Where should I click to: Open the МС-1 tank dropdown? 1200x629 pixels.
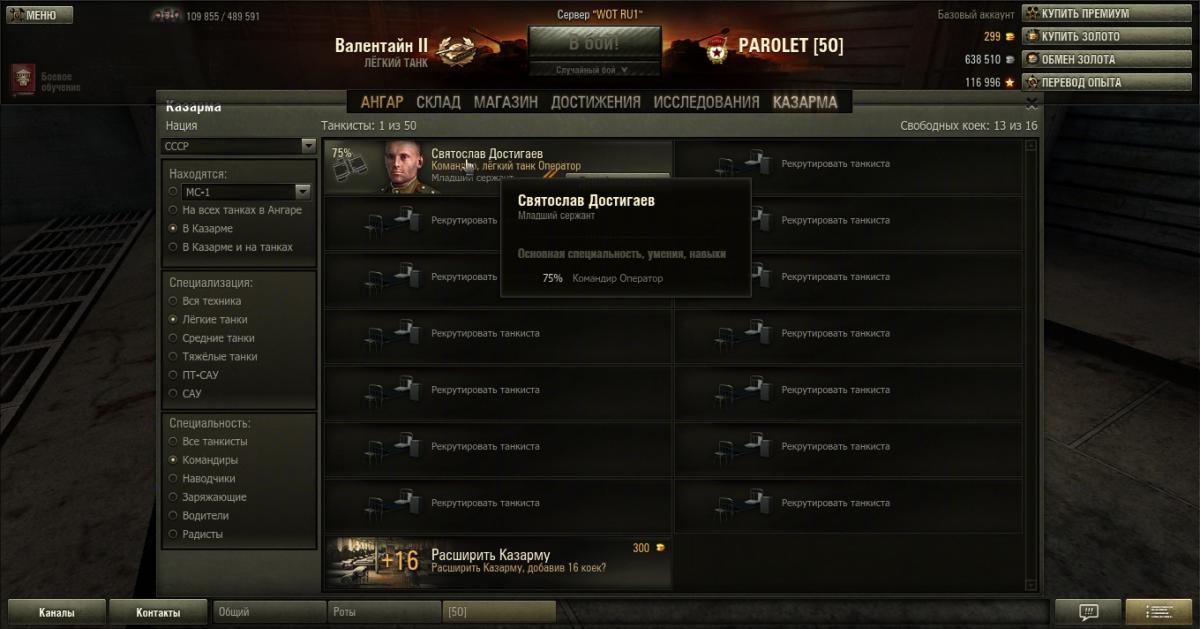(x=247, y=191)
